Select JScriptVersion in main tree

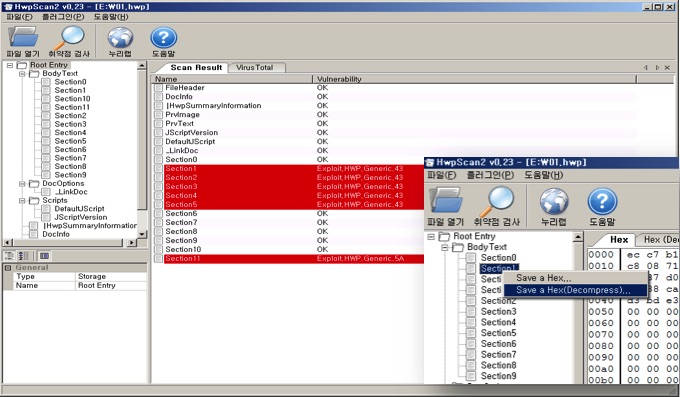[x=81, y=217]
